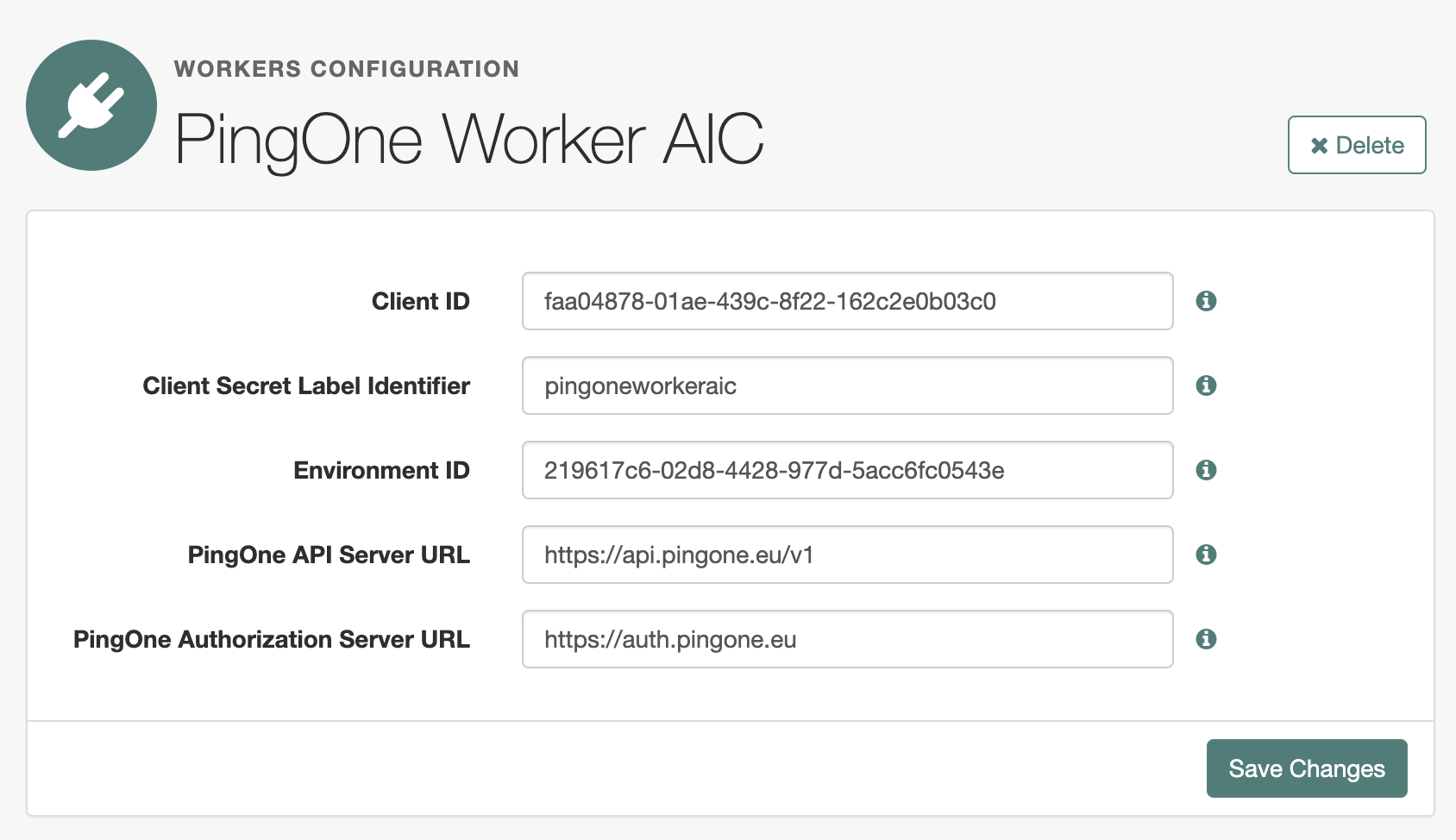
Task: Click Save Changes
Action: pos(1306,768)
